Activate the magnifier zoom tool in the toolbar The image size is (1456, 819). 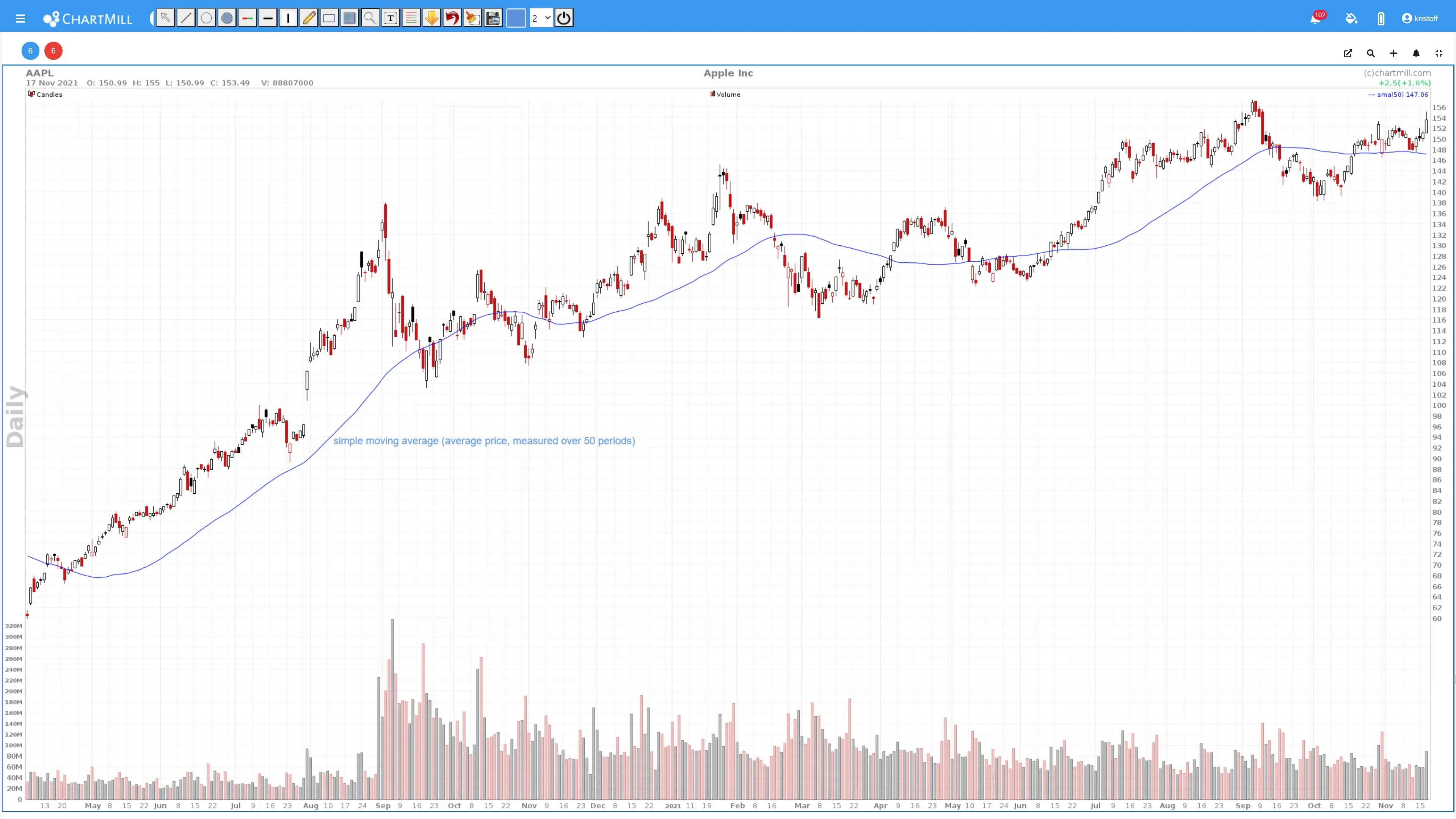(370, 18)
